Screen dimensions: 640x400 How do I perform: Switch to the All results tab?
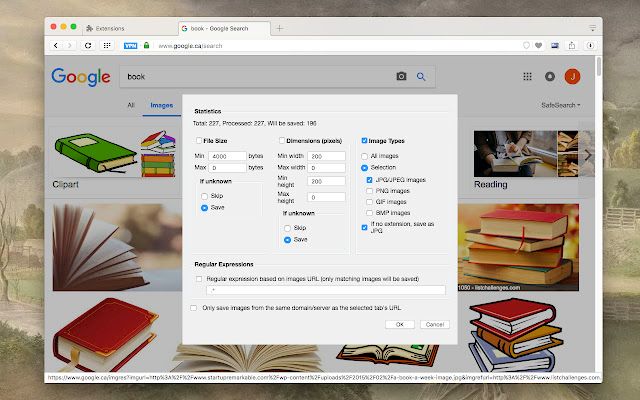[x=131, y=105]
